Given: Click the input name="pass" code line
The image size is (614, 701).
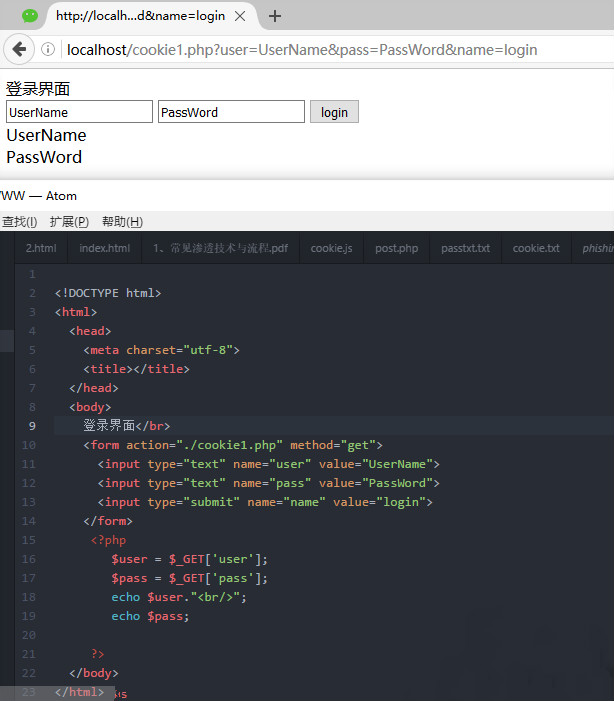Looking at the screenshot, I should coord(269,483).
